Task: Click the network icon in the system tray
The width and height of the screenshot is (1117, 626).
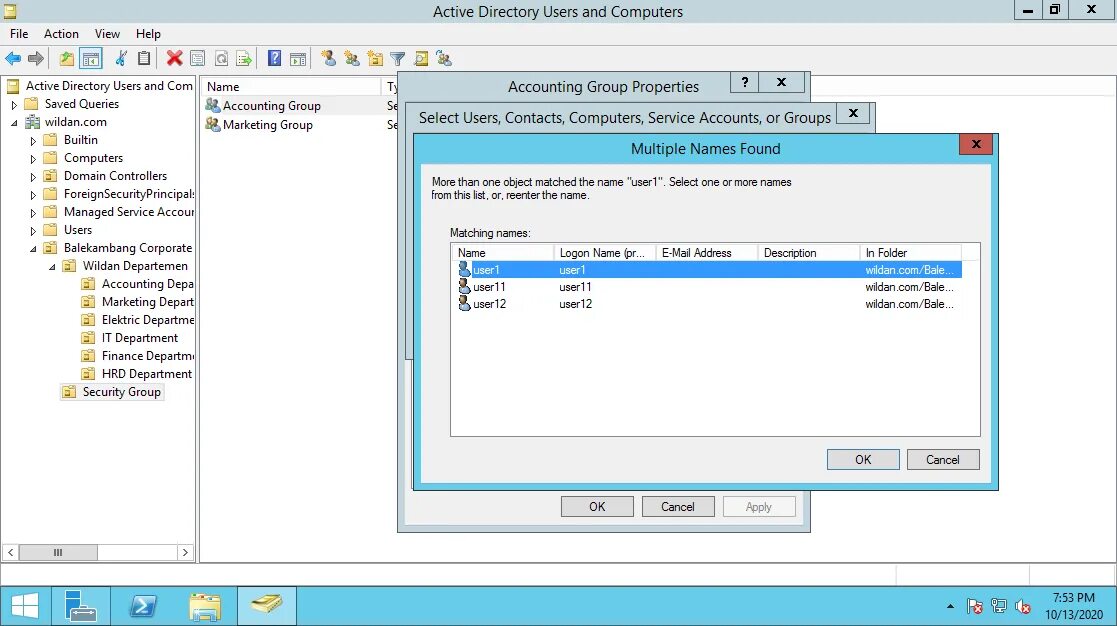Action: pos(999,606)
